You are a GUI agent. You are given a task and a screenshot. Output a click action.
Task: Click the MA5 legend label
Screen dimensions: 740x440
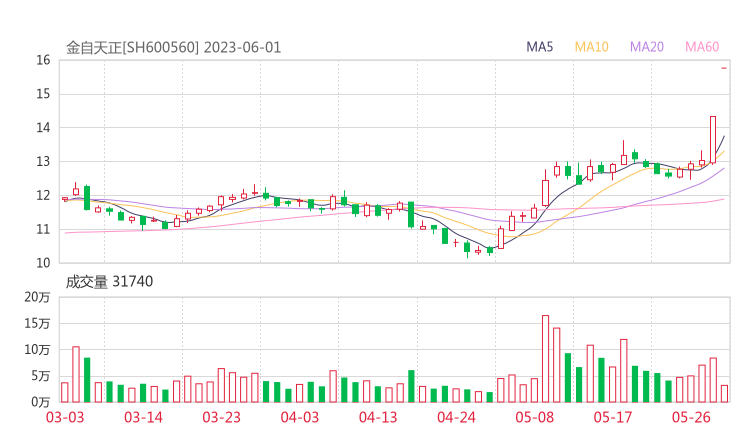pos(539,47)
